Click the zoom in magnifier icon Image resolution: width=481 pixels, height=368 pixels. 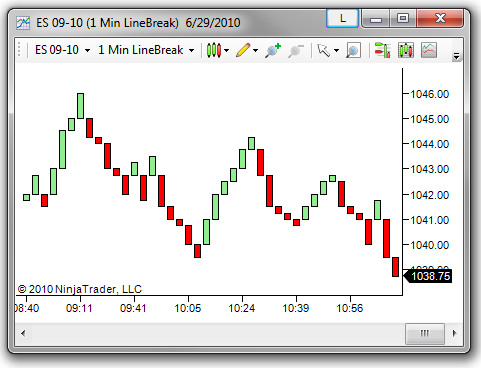(273, 50)
